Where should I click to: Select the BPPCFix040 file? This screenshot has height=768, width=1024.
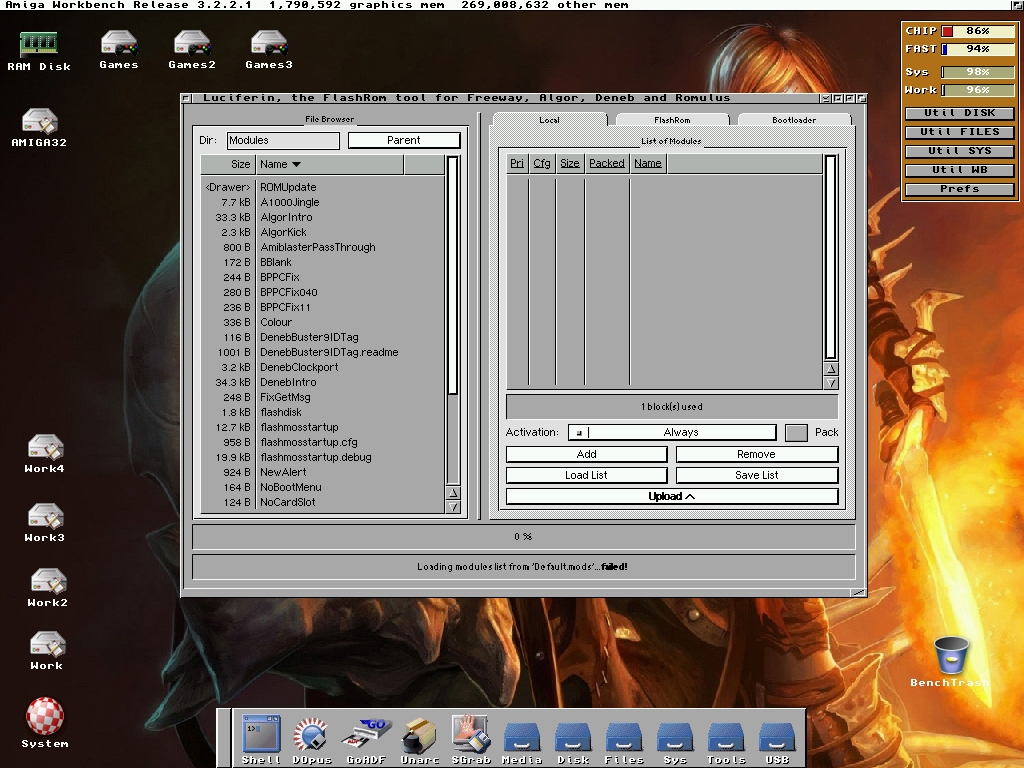tap(323, 293)
